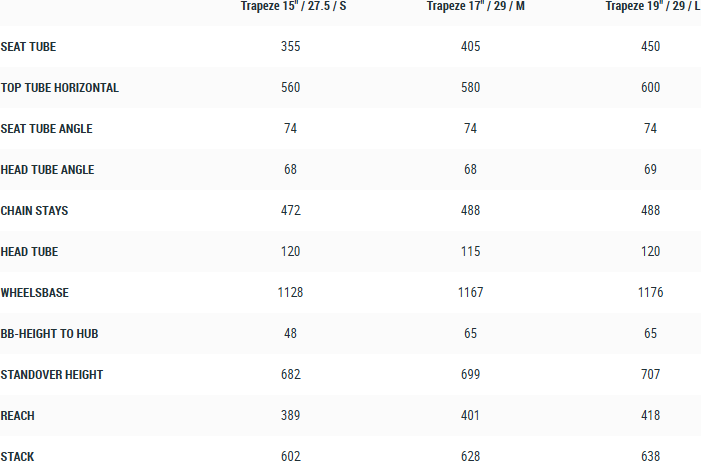This screenshot has height=461, width=701.
Task: Click the stack value 628
Action: tap(470, 457)
